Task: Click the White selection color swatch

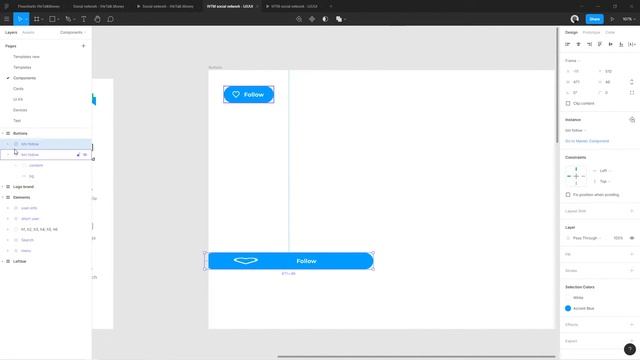Action: click(x=568, y=298)
